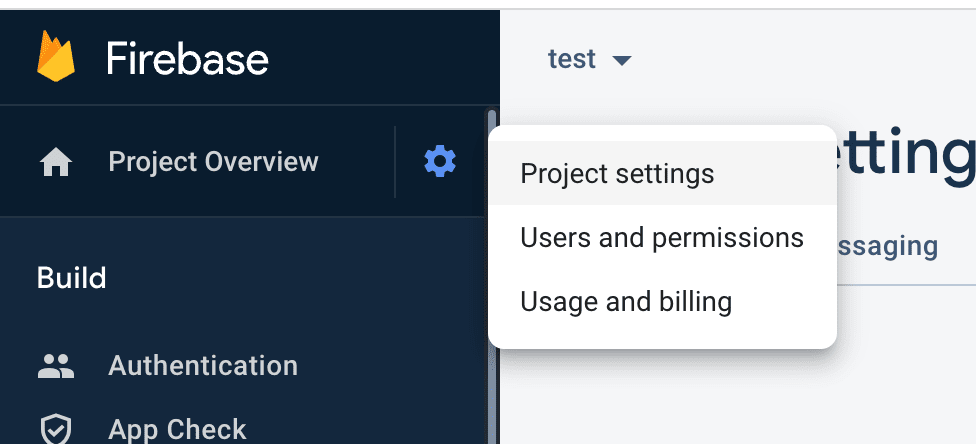Screen dimensions: 976x444
Task: Click the Project Overview home icon
Action: coord(56,163)
